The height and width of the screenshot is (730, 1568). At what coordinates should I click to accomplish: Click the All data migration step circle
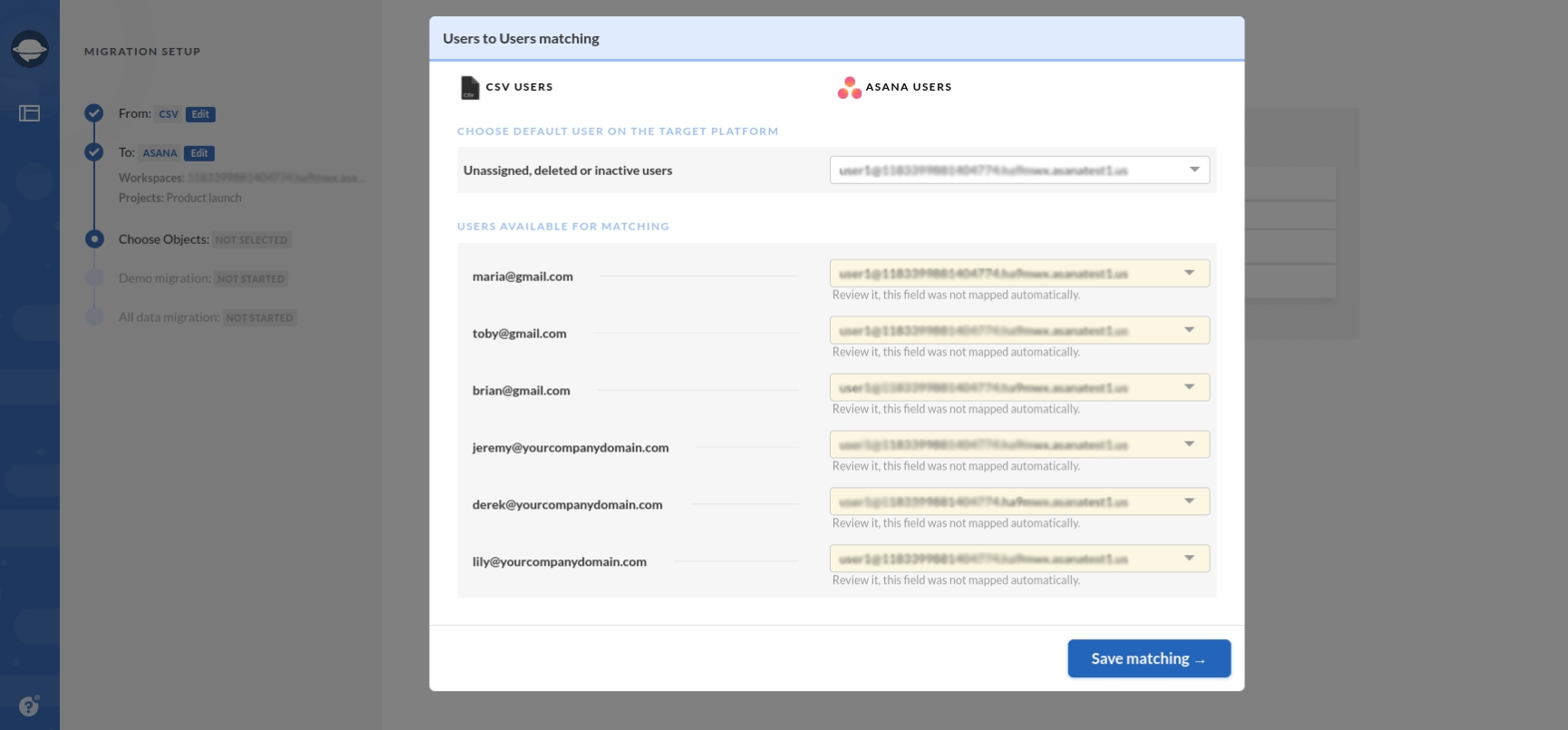point(94,317)
